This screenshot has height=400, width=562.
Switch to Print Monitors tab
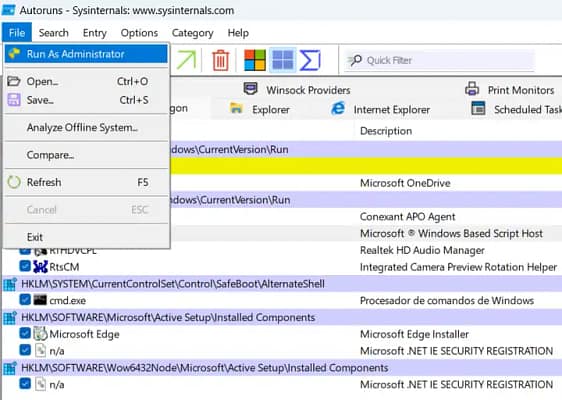click(x=510, y=90)
